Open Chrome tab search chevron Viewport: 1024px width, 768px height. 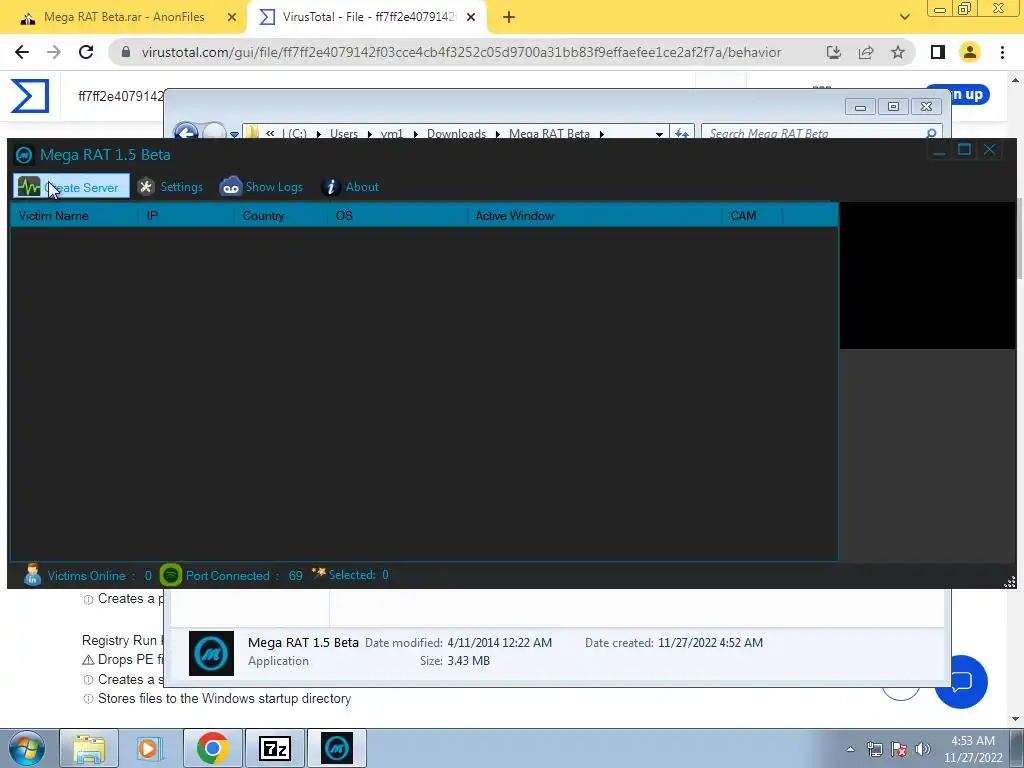[x=904, y=18]
